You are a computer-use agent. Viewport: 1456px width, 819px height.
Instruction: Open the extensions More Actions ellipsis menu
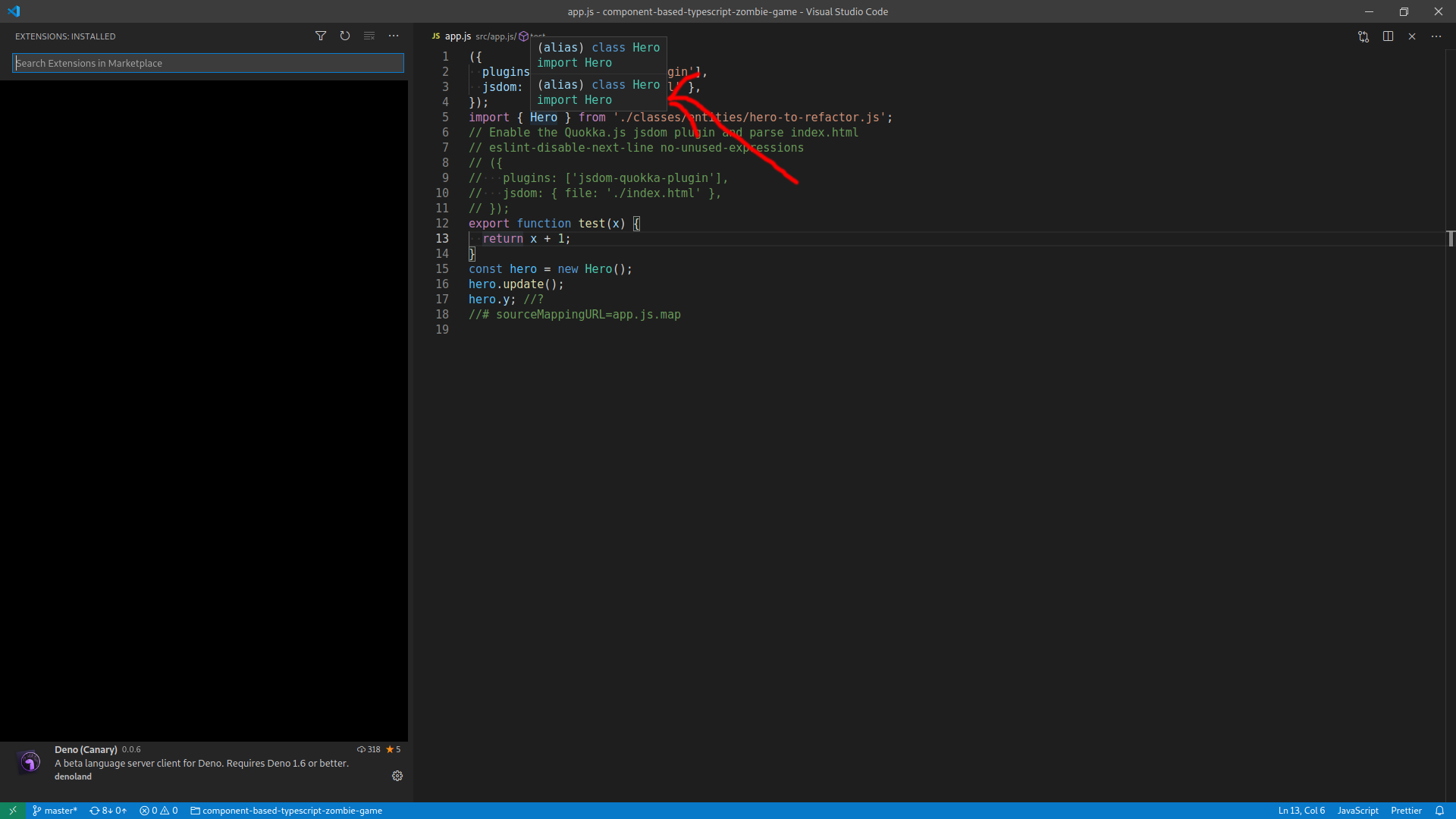[393, 36]
